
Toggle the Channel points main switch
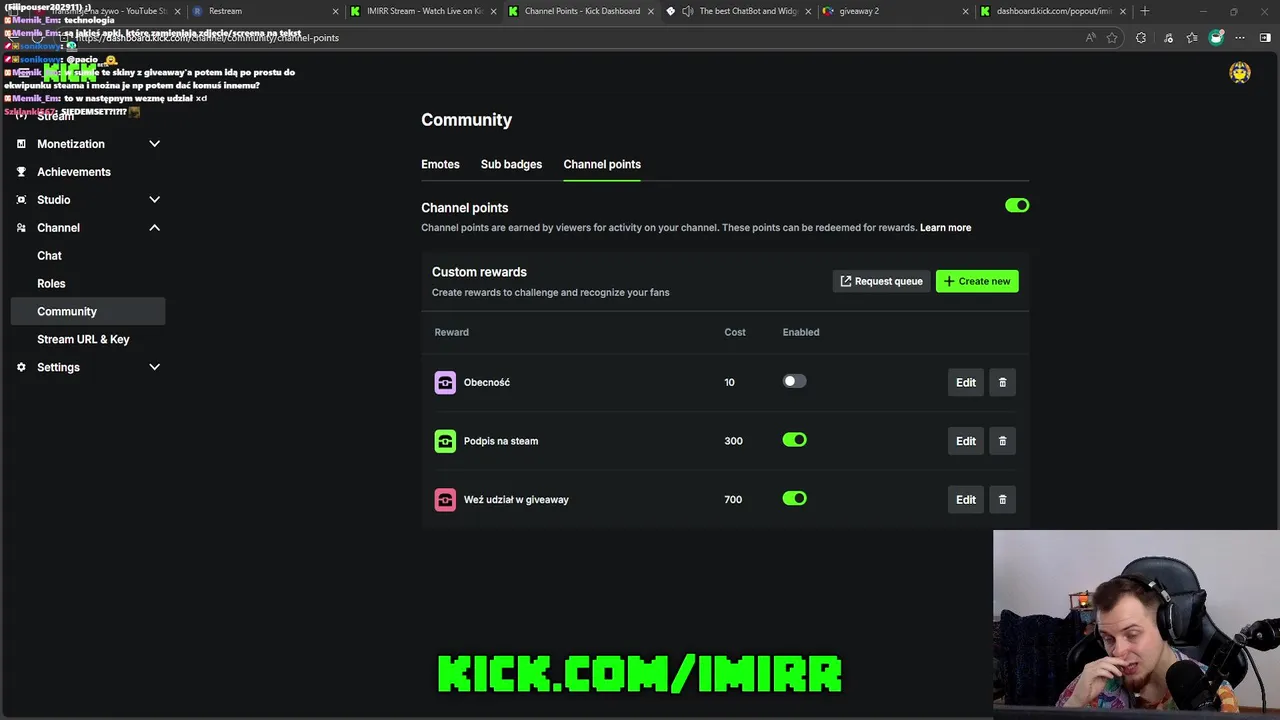point(1017,205)
